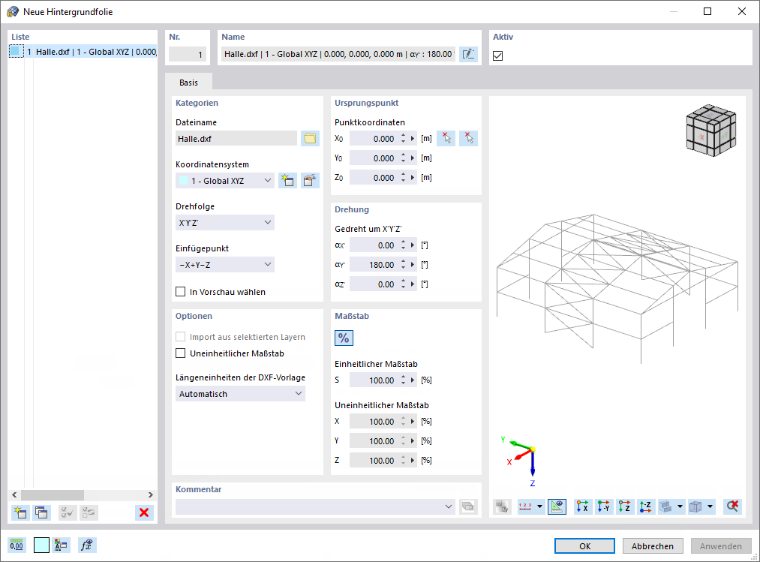Switch to the Basis tab
This screenshot has height=562, width=760.
click(189, 82)
